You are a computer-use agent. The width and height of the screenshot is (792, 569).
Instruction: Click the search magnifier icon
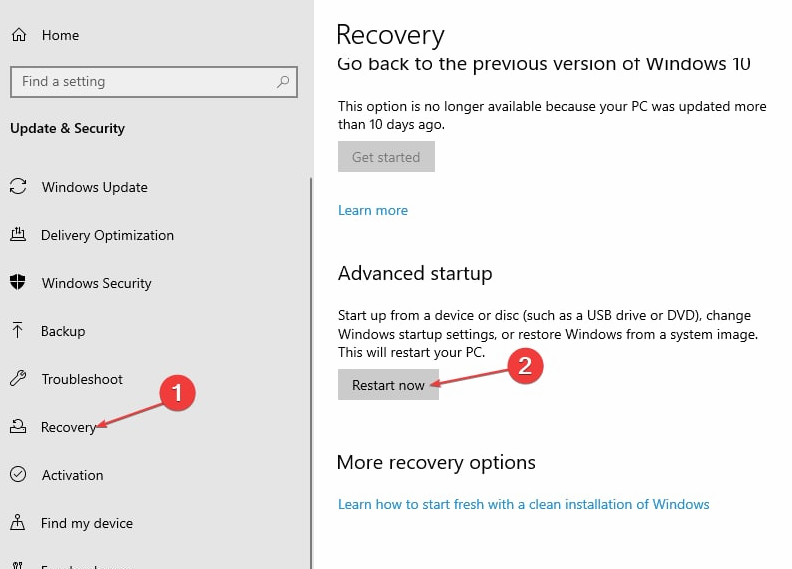(x=283, y=81)
